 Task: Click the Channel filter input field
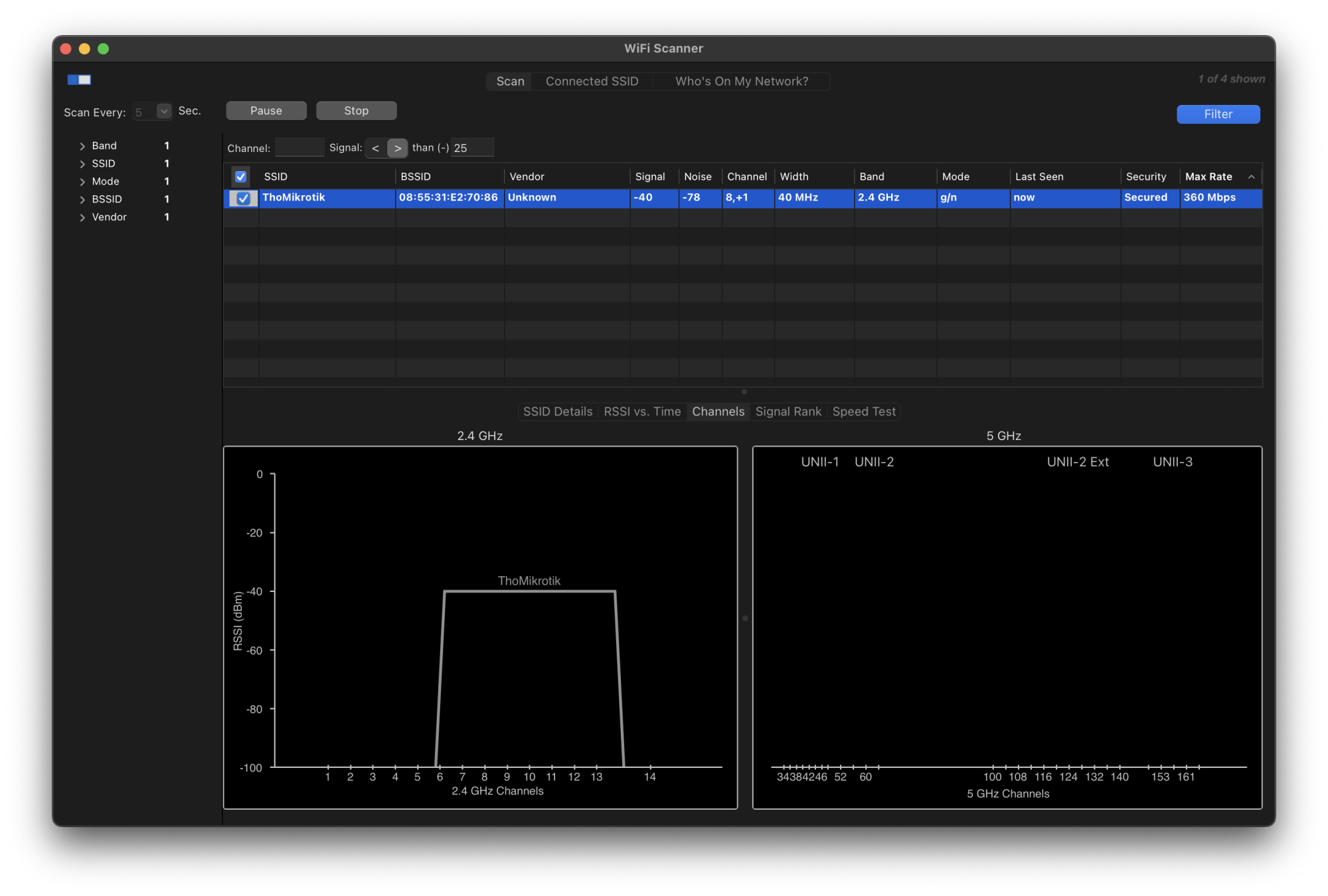[299, 147]
